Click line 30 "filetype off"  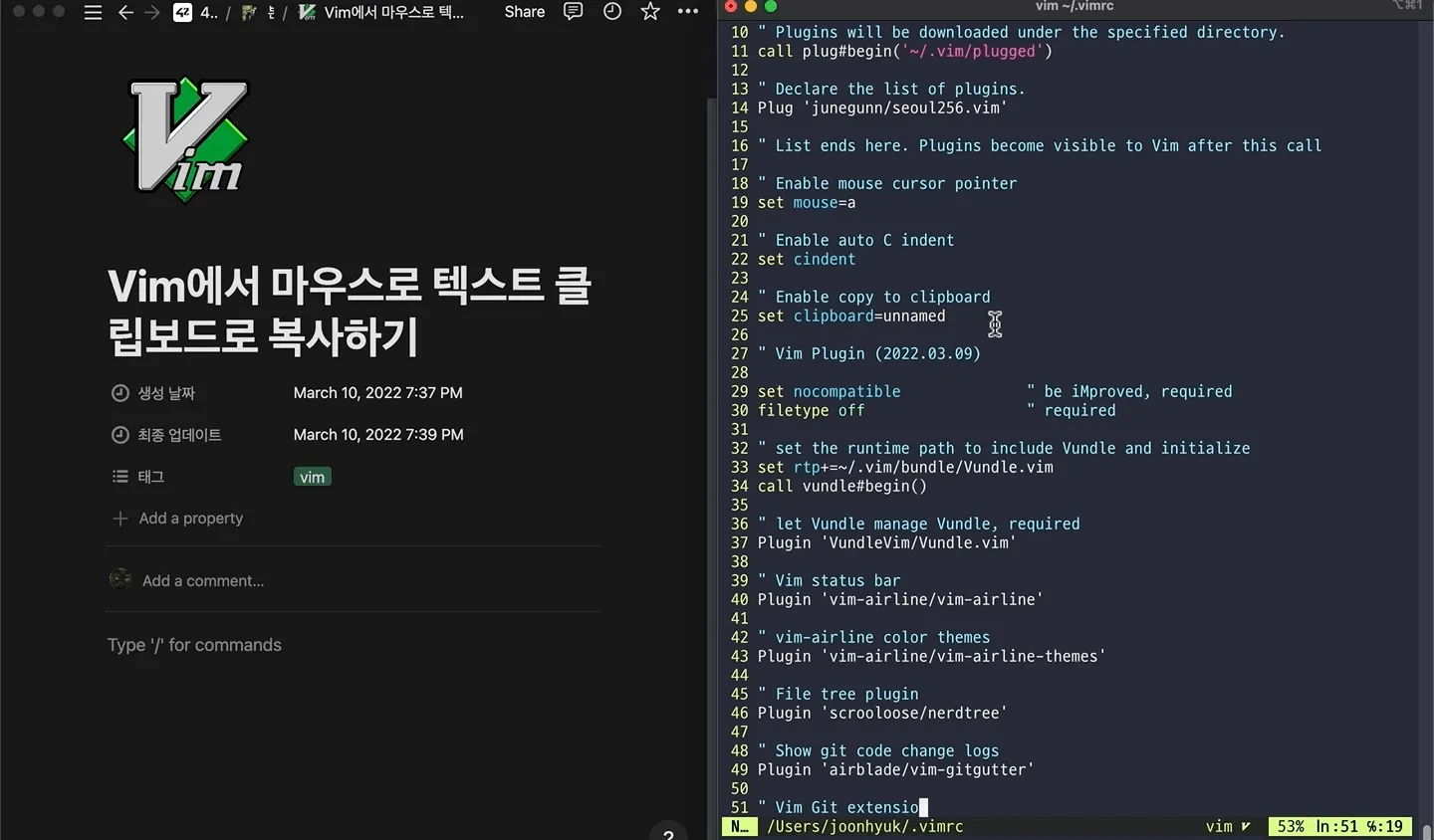pos(812,411)
